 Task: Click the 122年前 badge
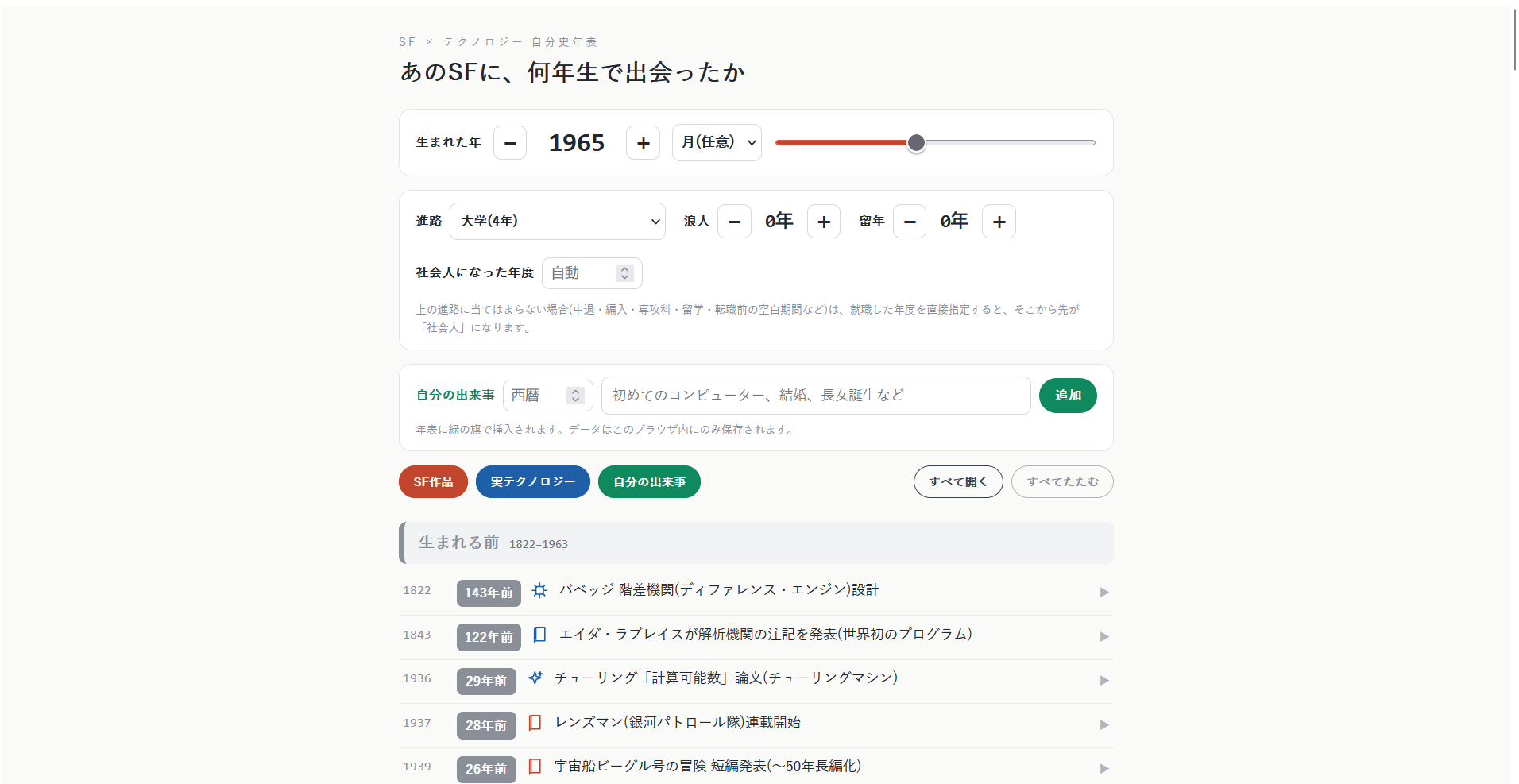pos(489,638)
